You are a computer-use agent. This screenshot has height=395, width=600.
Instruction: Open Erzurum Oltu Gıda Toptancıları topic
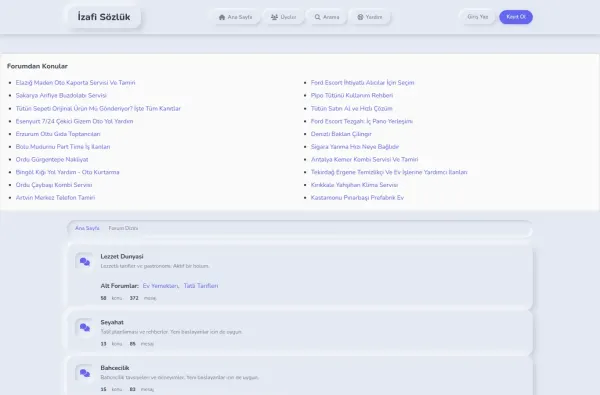(x=58, y=134)
